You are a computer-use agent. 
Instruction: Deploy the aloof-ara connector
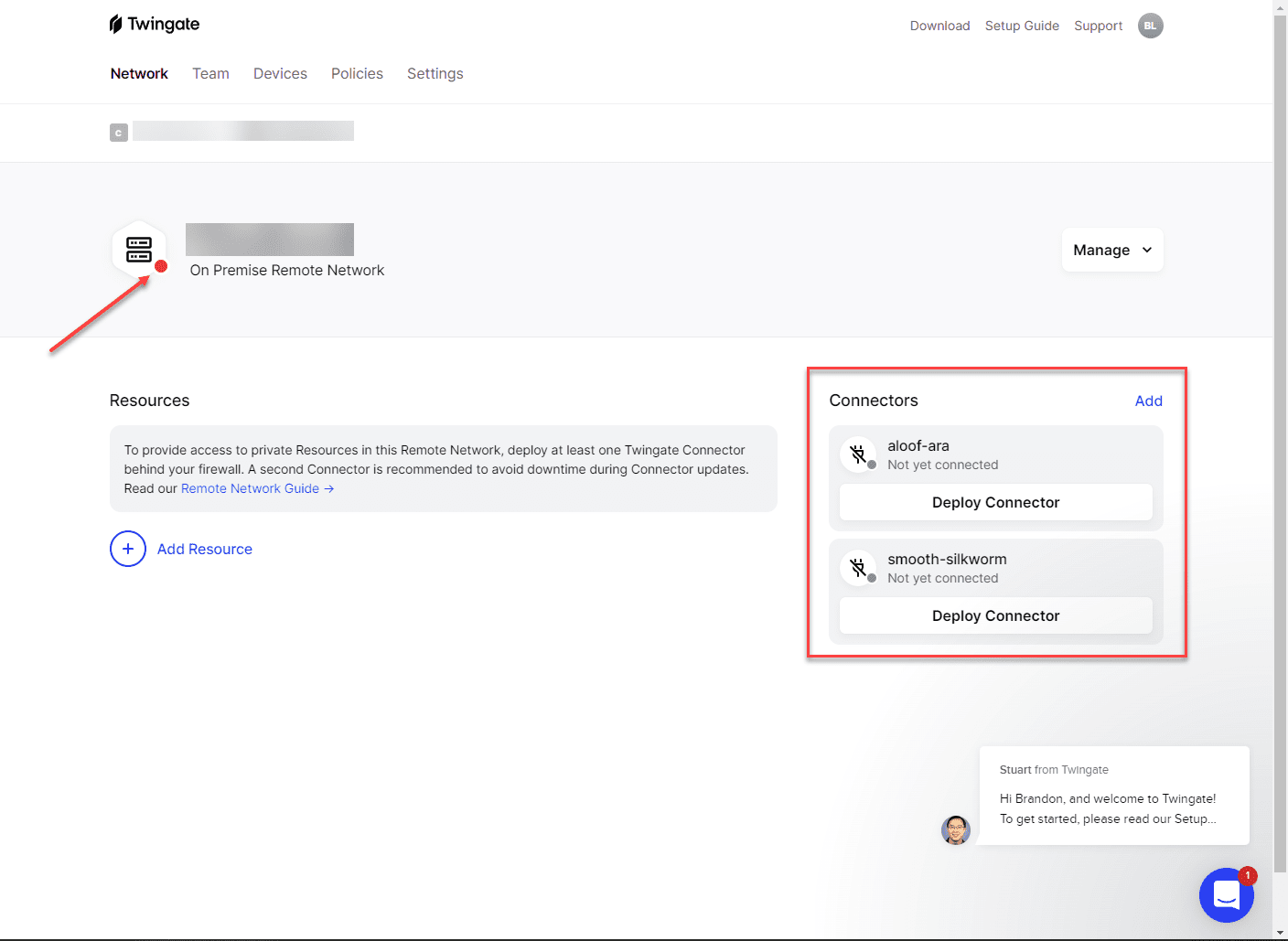[x=995, y=502]
